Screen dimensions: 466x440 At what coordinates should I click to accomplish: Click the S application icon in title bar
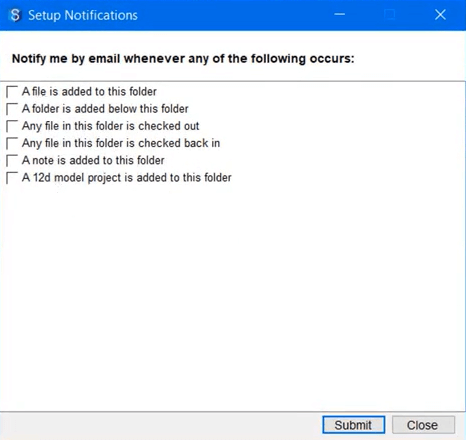pyautogui.click(x=15, y=15)
